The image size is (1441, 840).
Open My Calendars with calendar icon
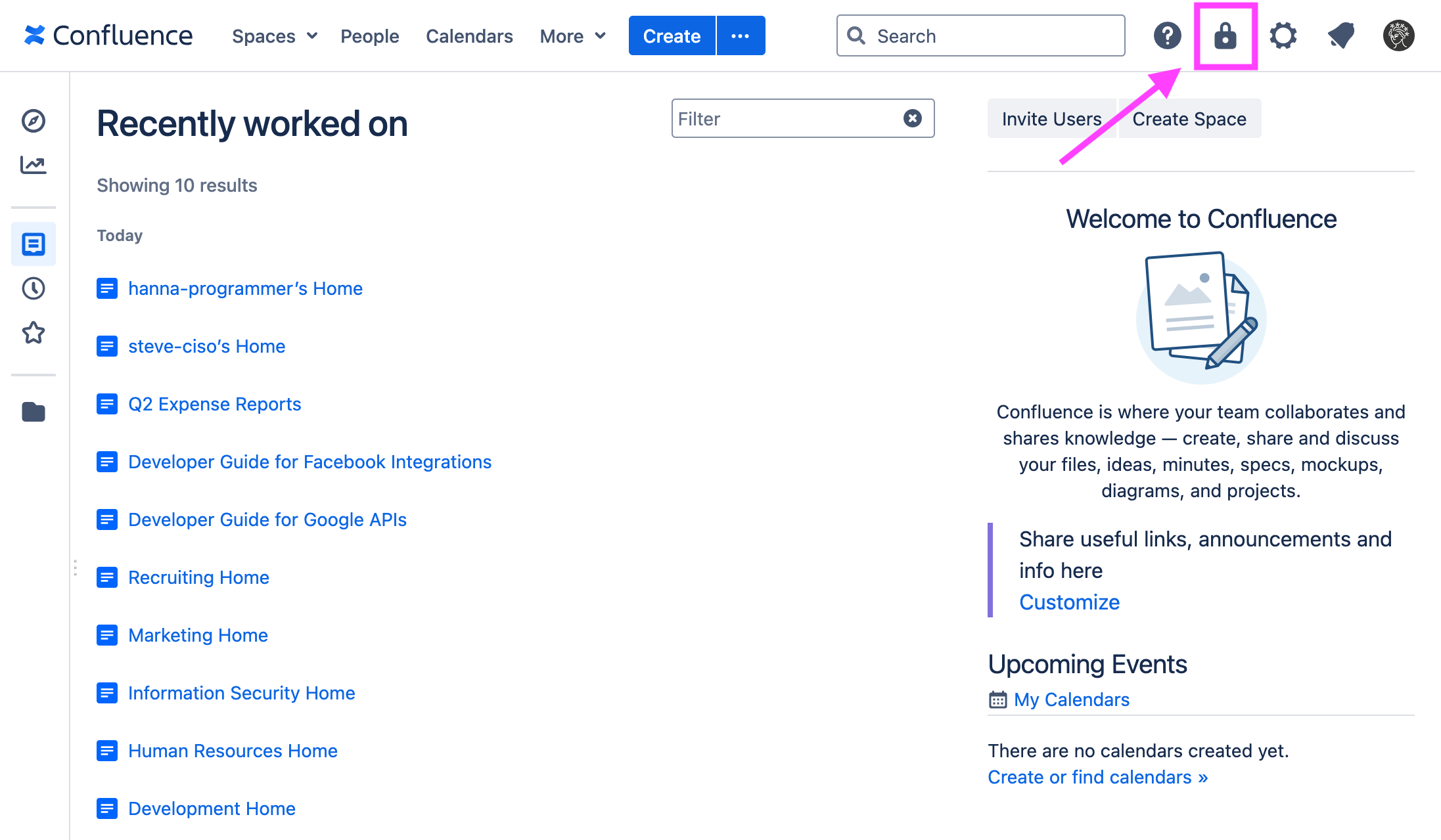[x=1071, y=699]
